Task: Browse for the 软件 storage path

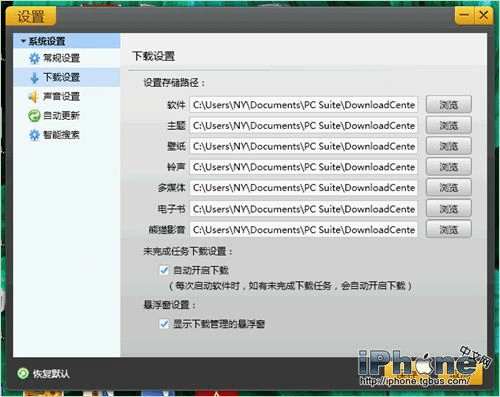Action: pos(449,105)
